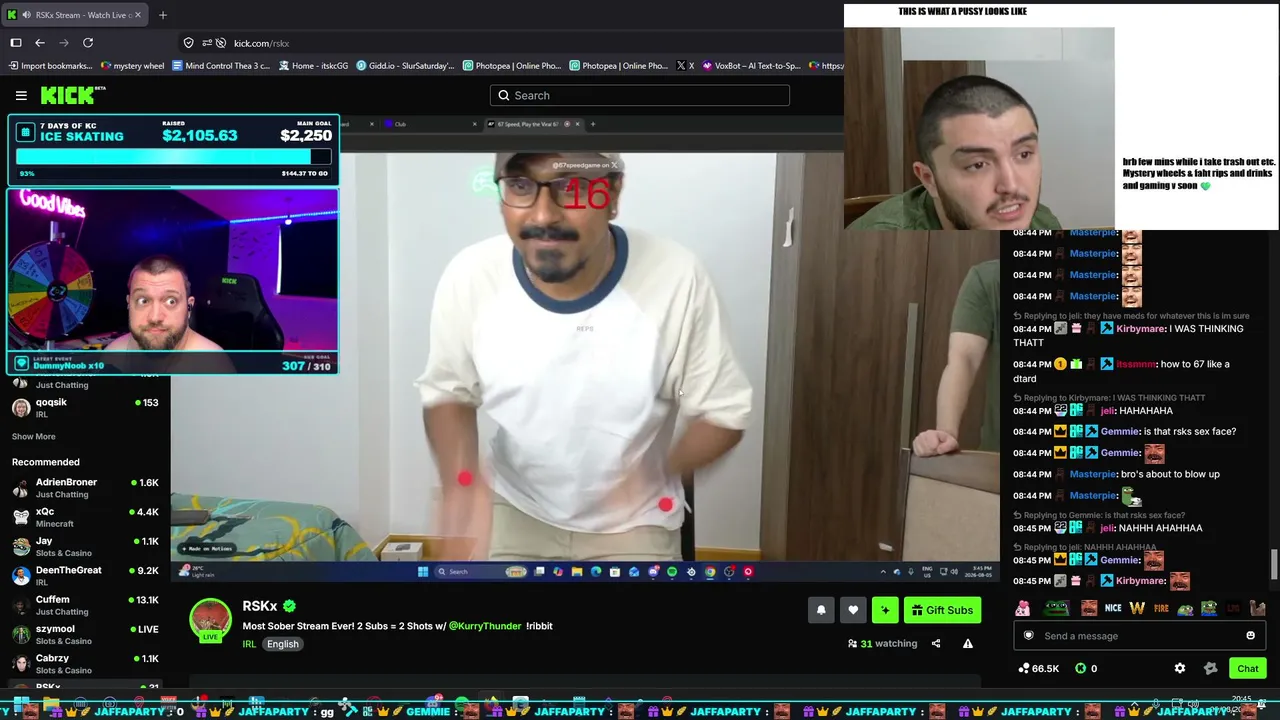Toggle notifications bell for RSKx
The height and width of the screenshot is (720, 1280).
(821, 610)
